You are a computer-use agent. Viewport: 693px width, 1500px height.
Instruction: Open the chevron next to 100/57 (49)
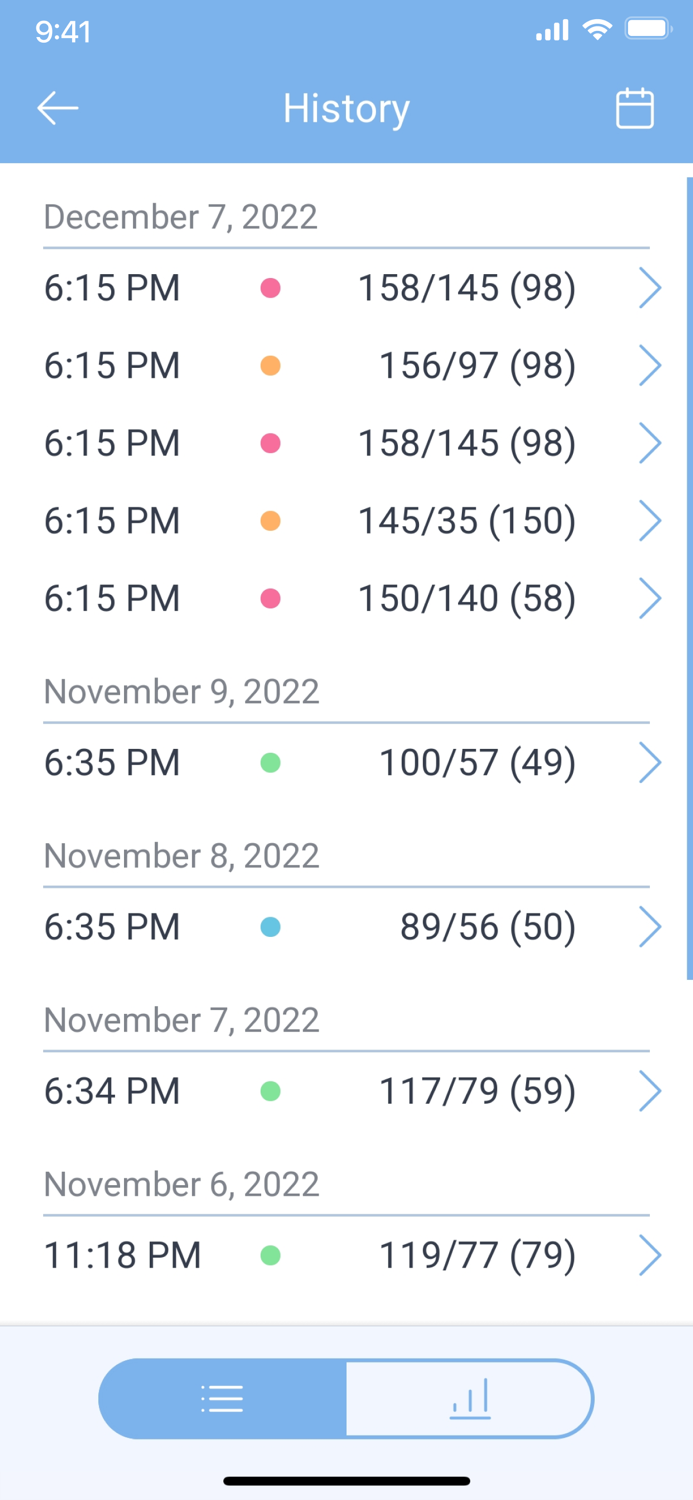(x=649, y=762)
